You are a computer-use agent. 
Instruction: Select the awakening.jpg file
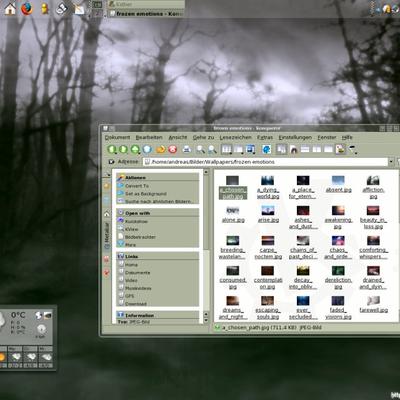[338, 218]
